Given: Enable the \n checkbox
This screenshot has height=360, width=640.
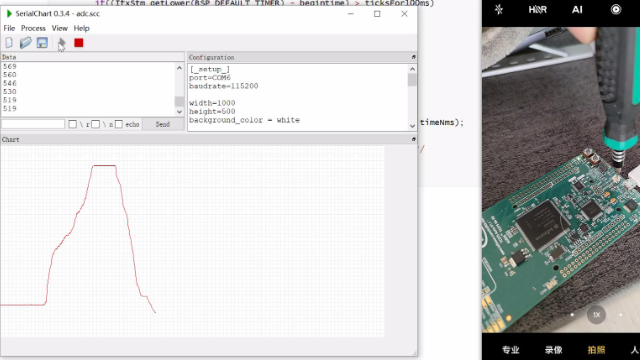Looking at the screenshot, I should (x=96, y=124).
